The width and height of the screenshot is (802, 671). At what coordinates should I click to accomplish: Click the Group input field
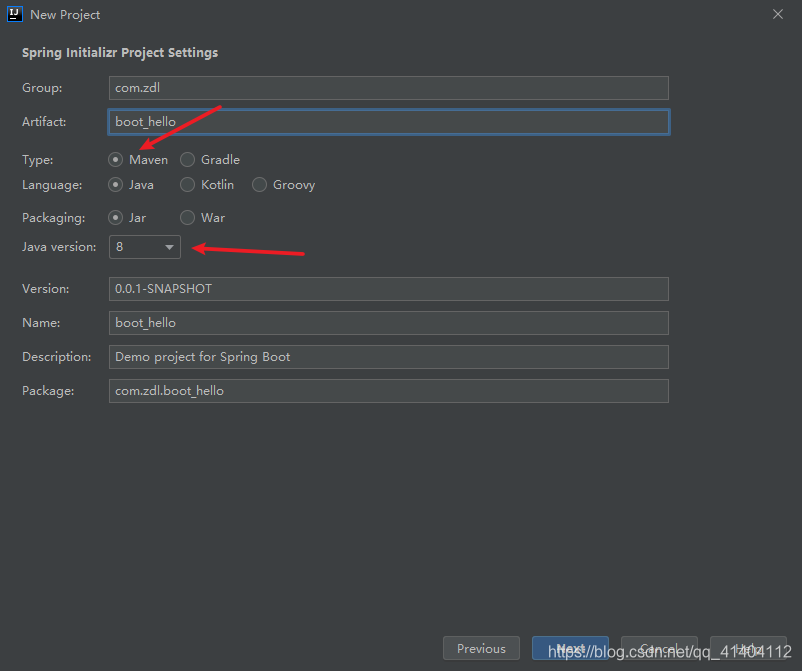click(x=389, y=88)
